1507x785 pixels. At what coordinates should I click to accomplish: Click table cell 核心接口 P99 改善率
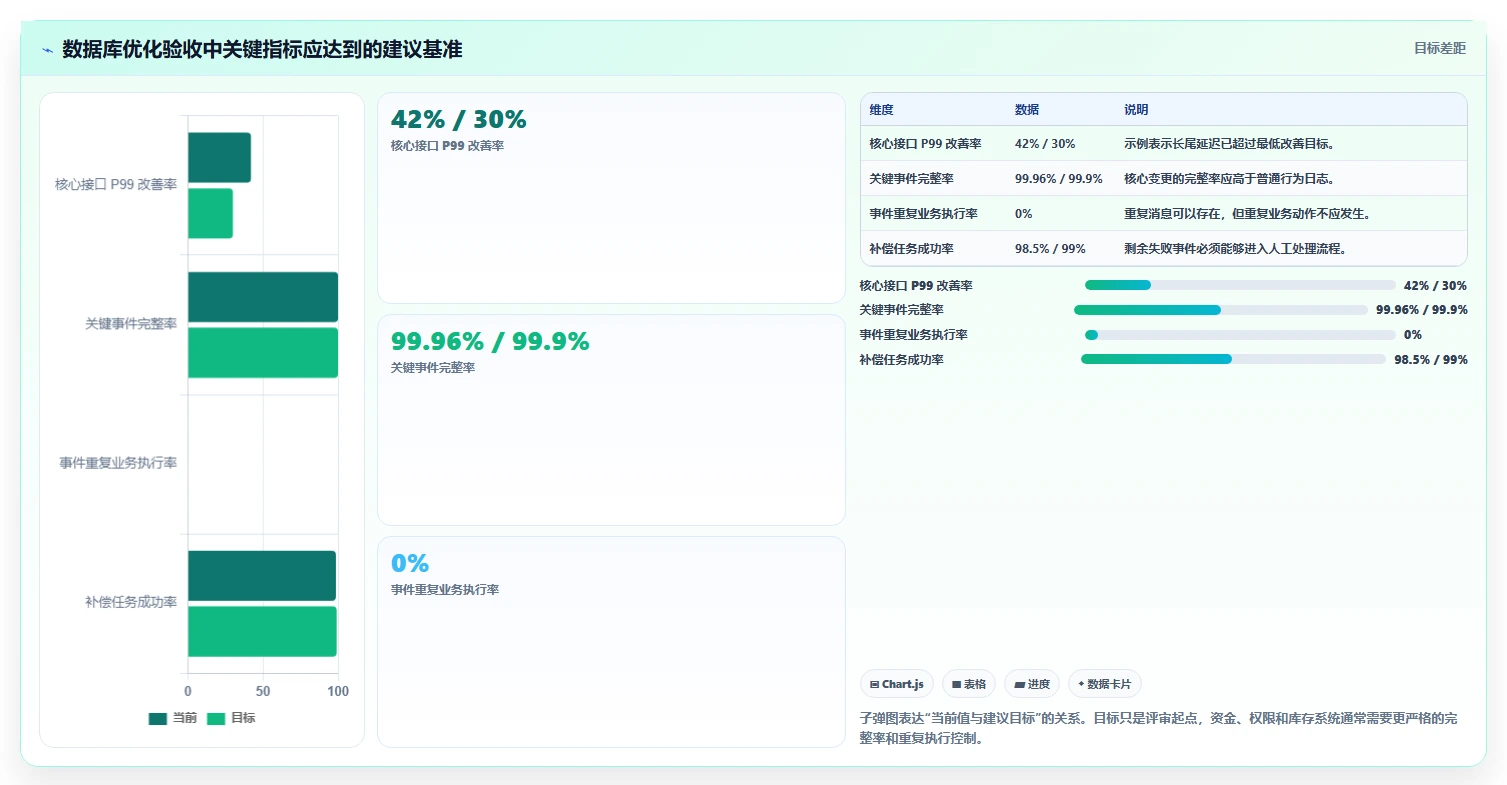(x=925, y=144)
